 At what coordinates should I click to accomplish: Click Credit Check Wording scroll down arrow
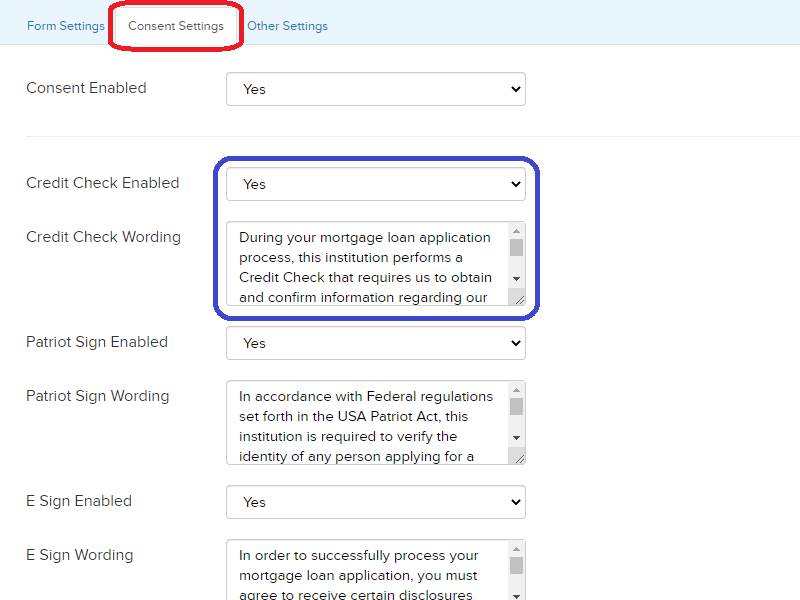click(516, 279)
